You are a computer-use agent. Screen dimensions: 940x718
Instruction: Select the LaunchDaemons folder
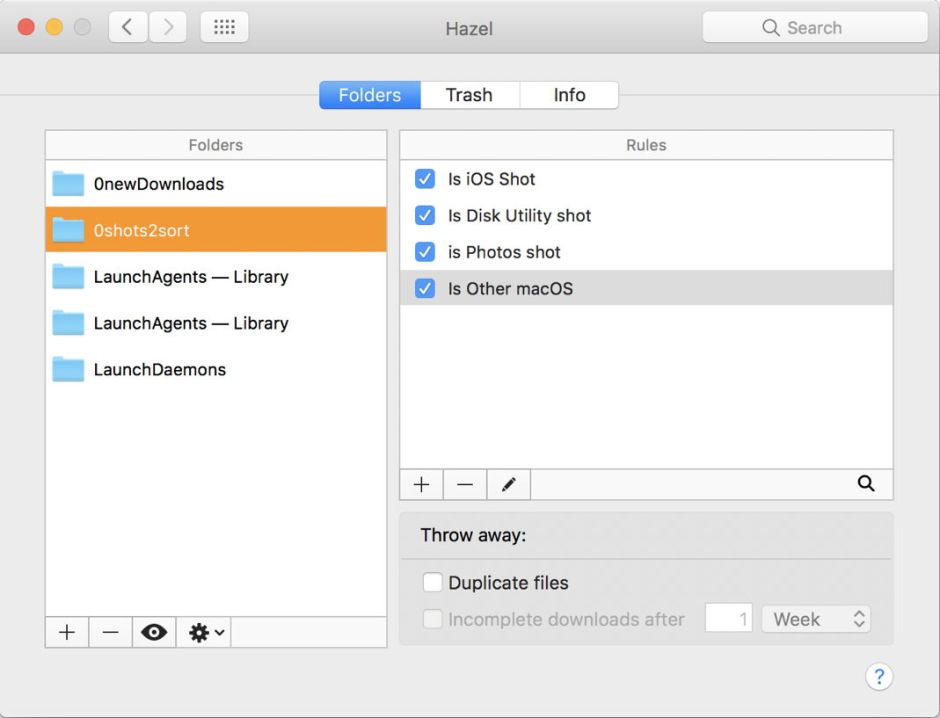point(160,369)
